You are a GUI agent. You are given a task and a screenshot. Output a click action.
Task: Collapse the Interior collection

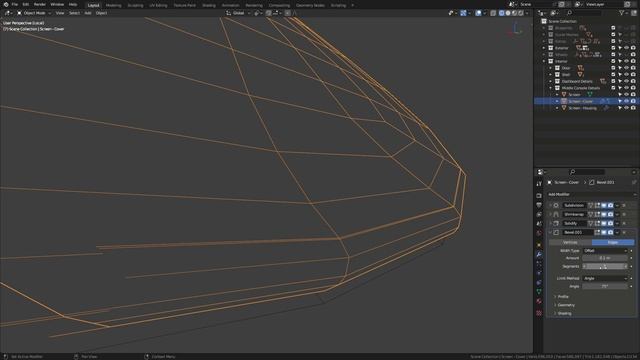pyautogui.click(x=544, y=61)
